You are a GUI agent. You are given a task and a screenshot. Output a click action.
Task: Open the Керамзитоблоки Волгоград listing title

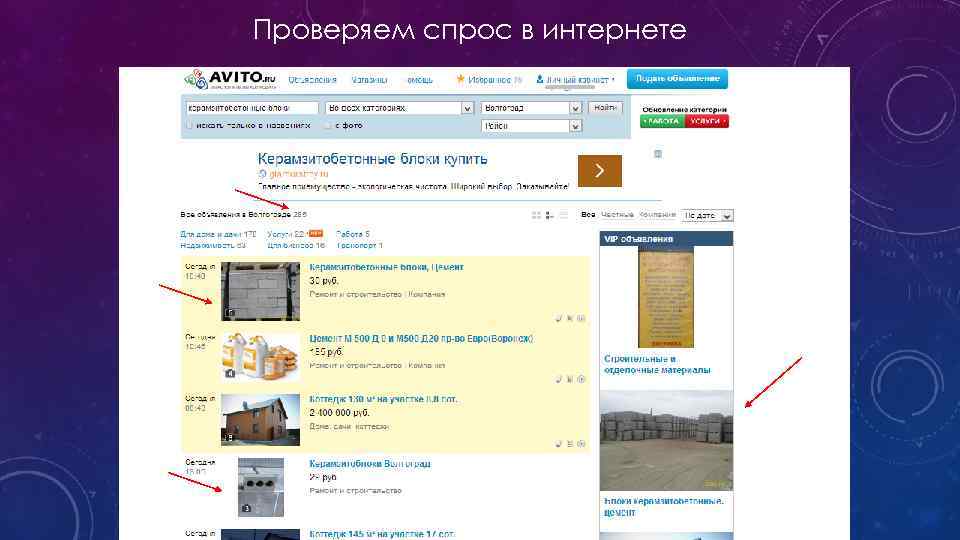click(x=370, y=464)
